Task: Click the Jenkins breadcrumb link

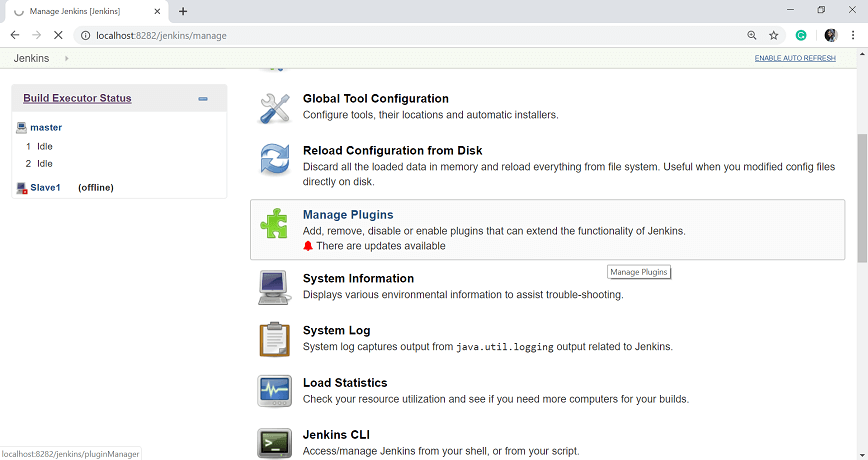Action: (x=32, y=58)
